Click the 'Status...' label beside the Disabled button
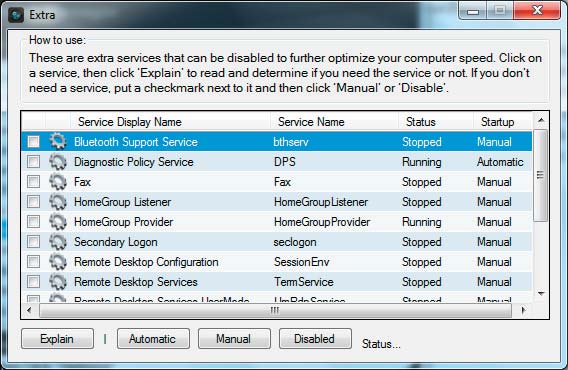 point(381,344)
